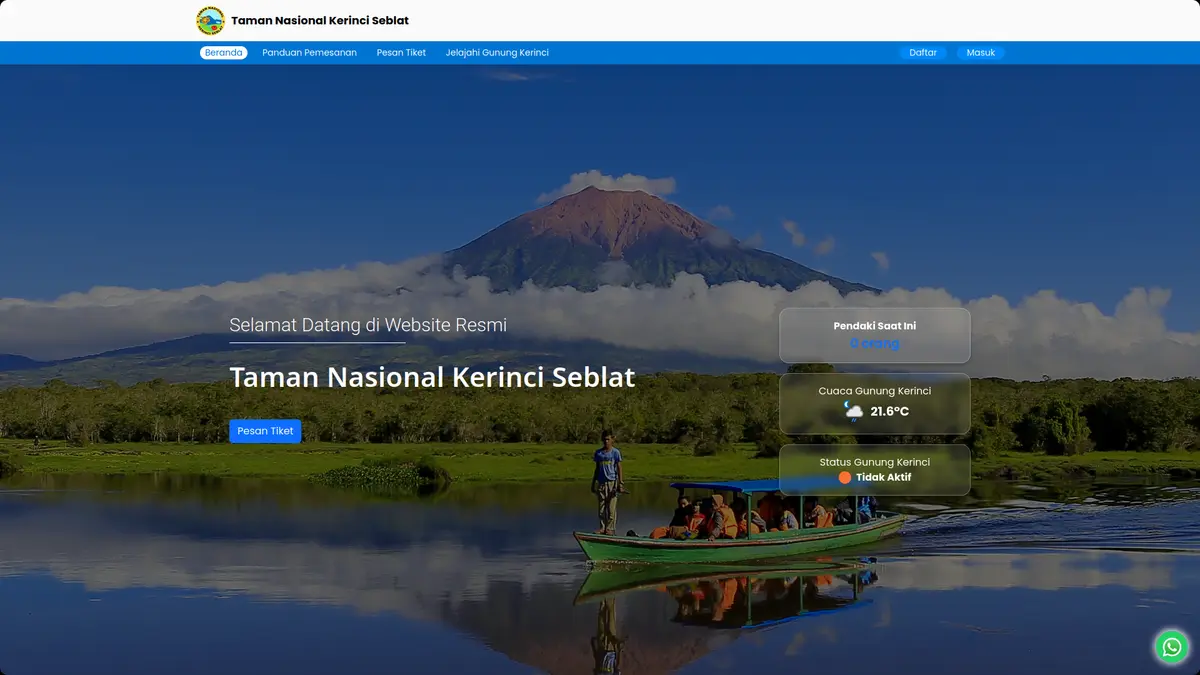The height and width of the screenshot is (675, 1200).
Task: Click the "Tidak Aktif" status text
Action: tap(884, 477)
